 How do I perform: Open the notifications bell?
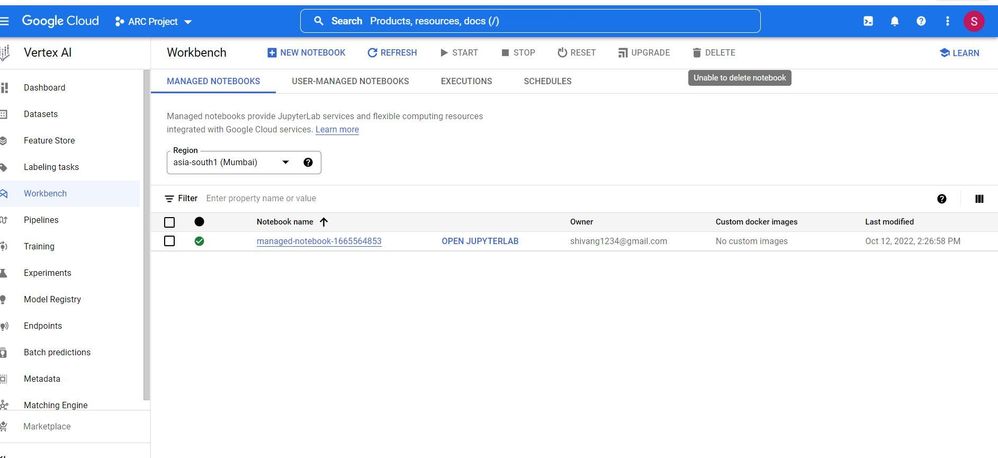[x=894, y=21]
